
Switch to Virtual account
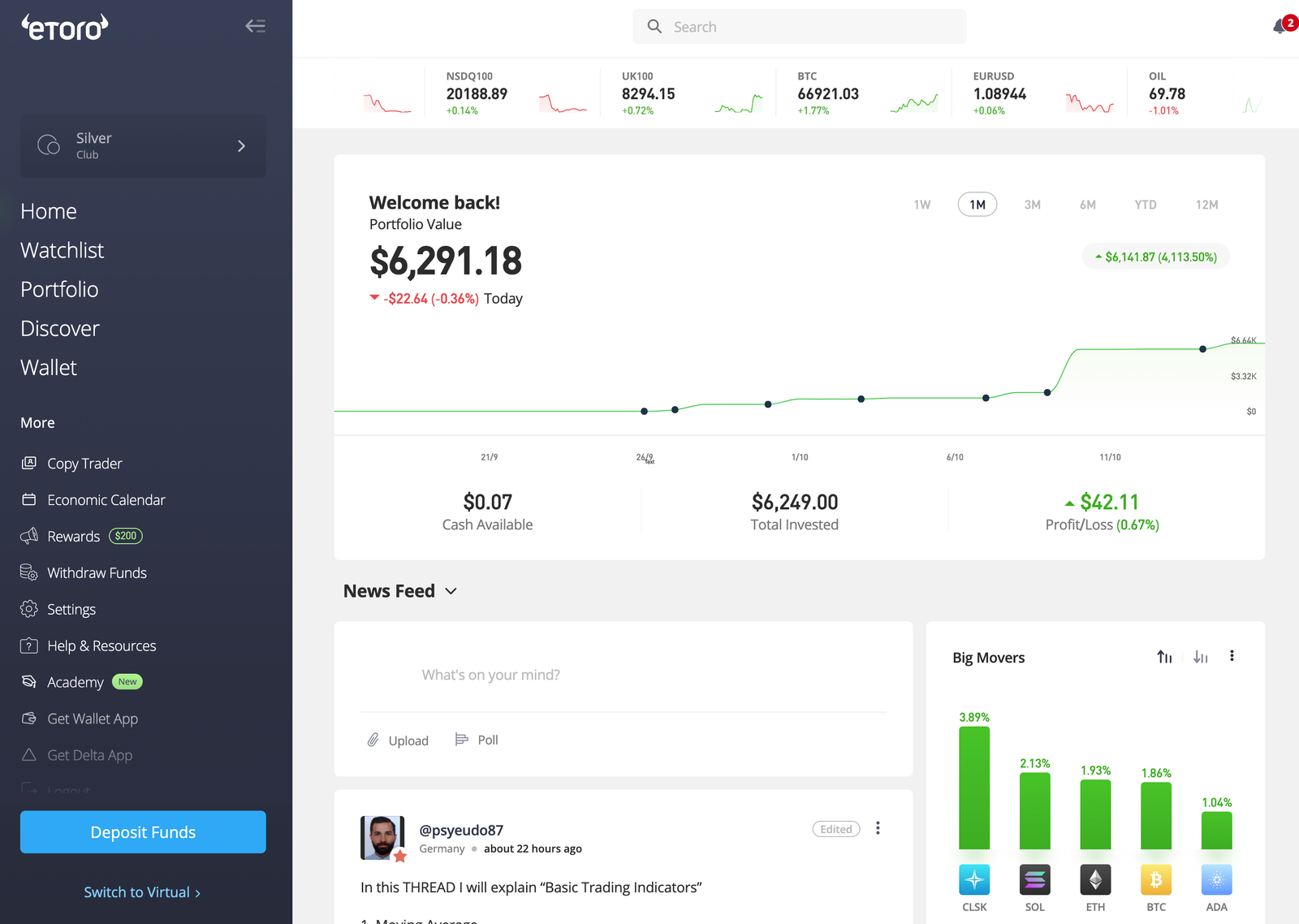[x=142, y=892]
